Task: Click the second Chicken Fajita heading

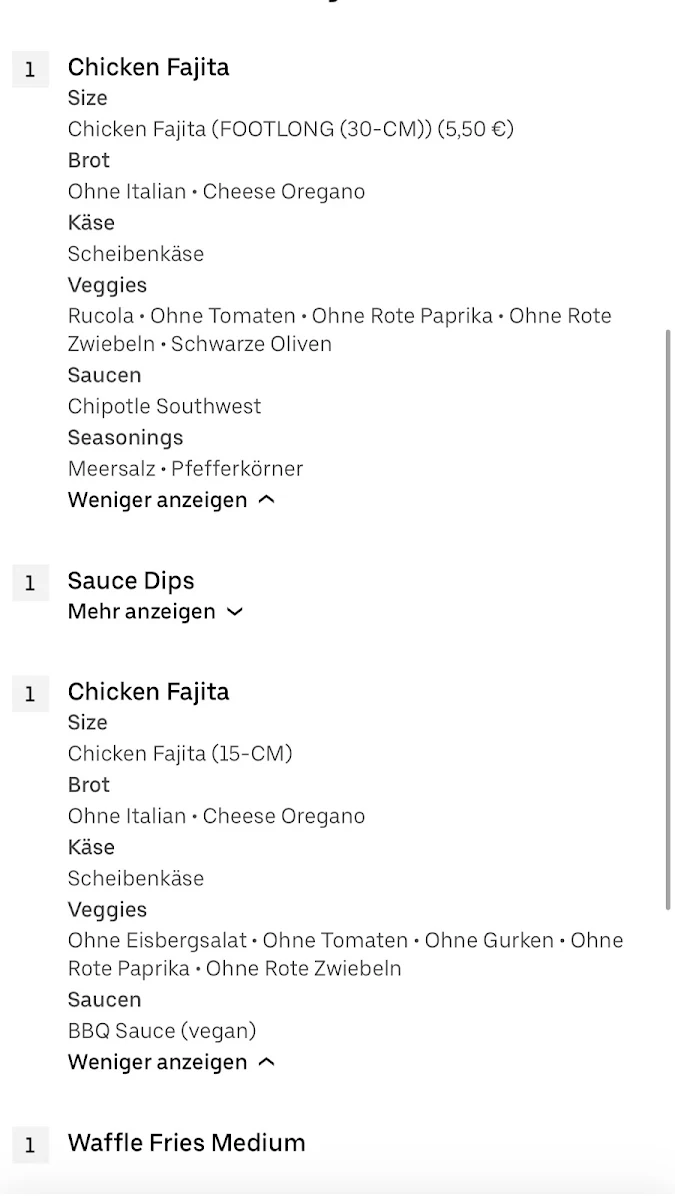Action: coord(148,692)
